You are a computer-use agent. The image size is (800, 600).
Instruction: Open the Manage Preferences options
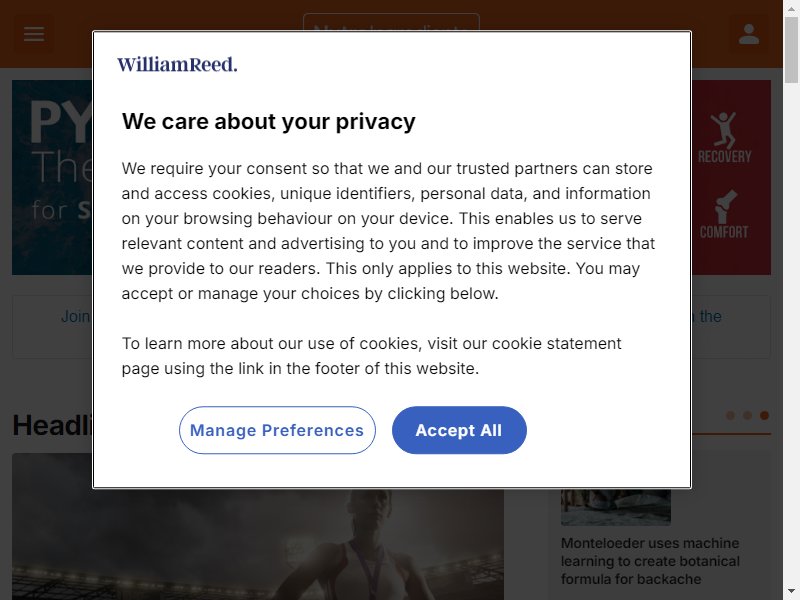(277, 430)
